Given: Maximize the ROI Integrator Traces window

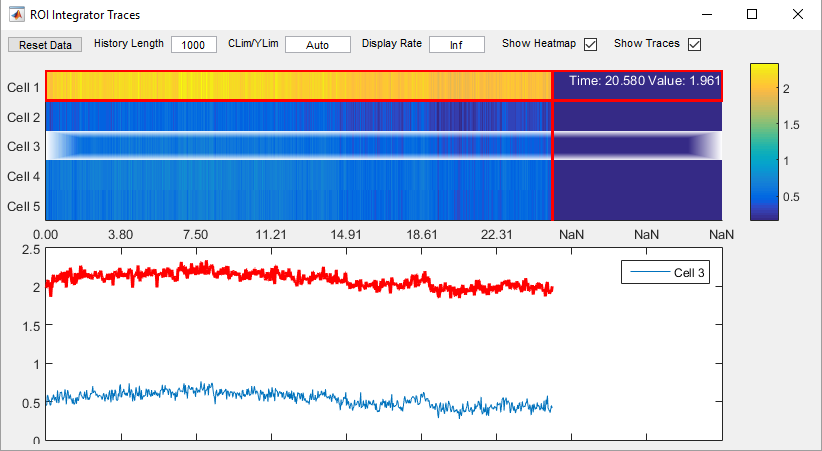Looking at the screenshot, I should [x=752, y=15].
